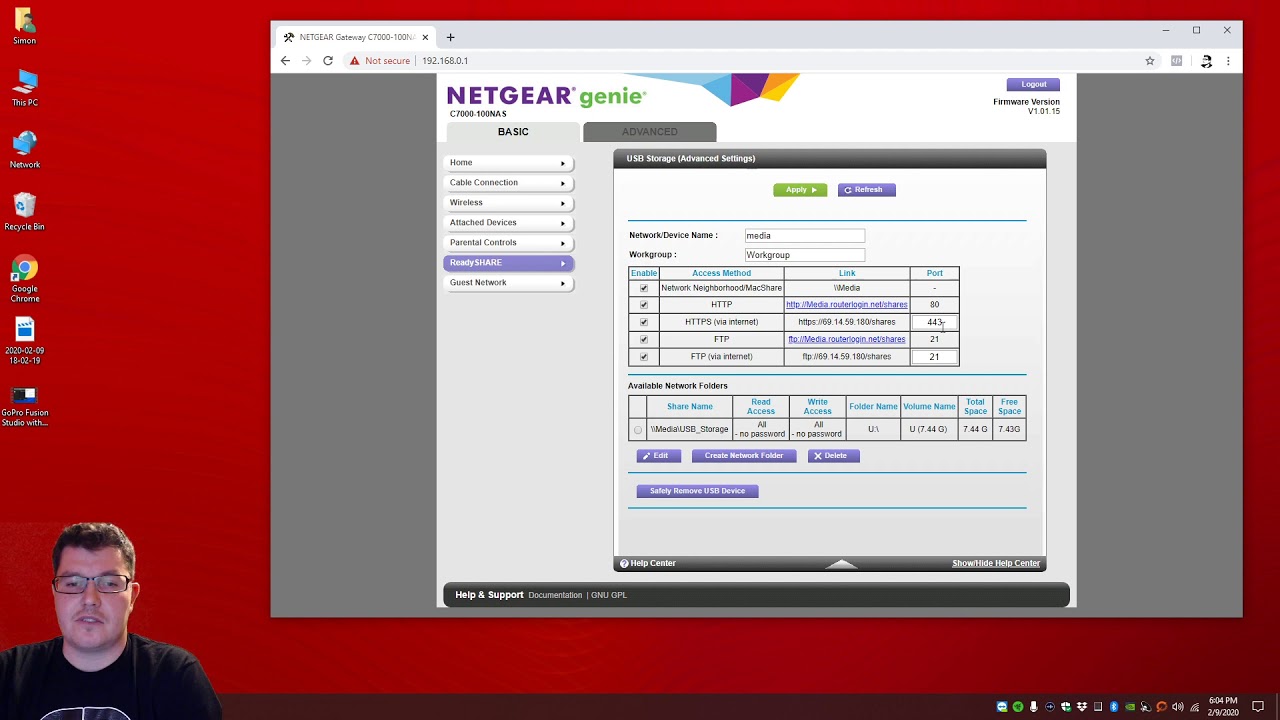This screenshot has width=1280, height=720.
Task: Click the Workgroup input field
Action: pos(805,255)
